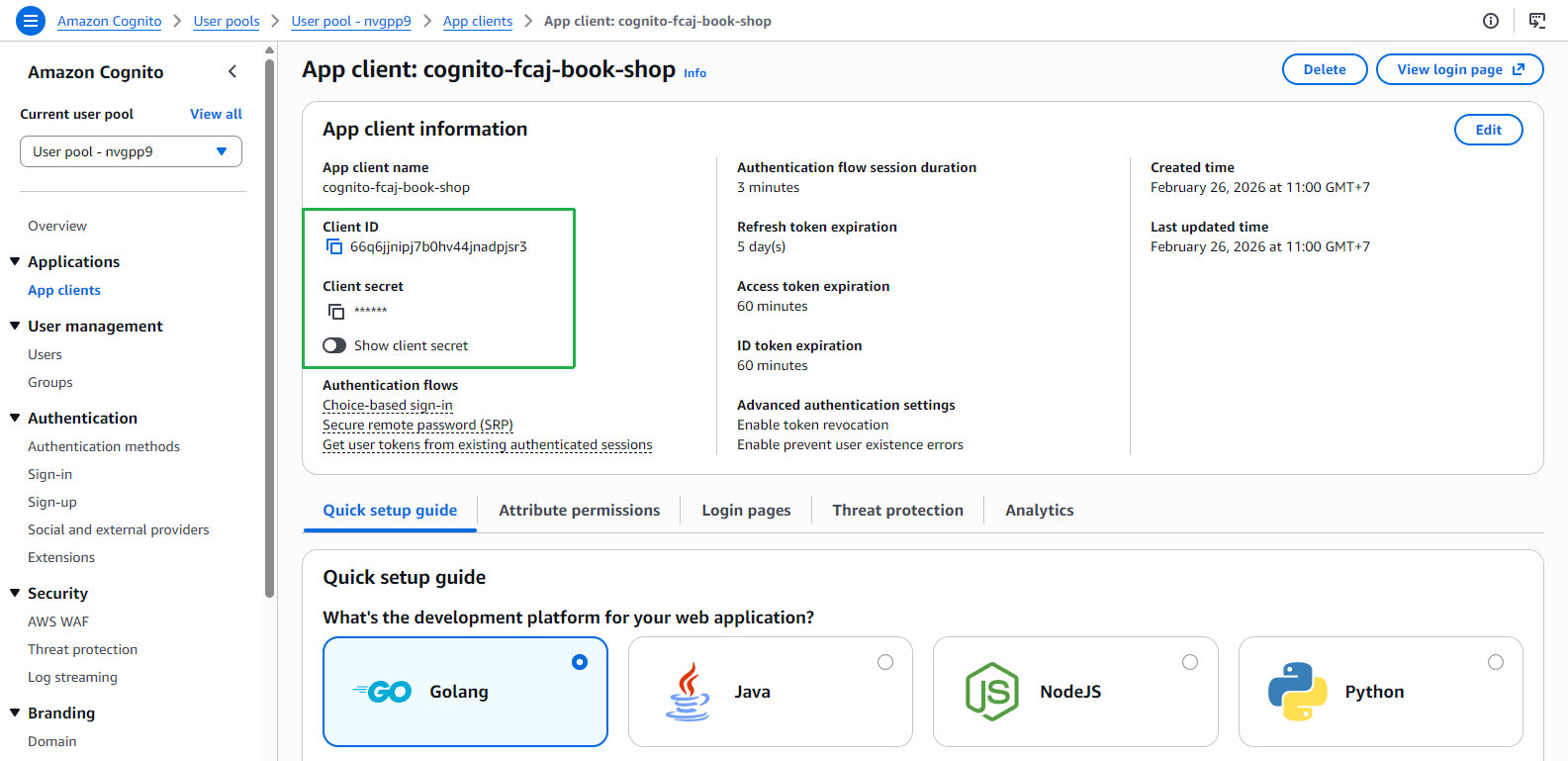Click the Python logo icon
The image size is (1568, 761).
click(1298, 692)
